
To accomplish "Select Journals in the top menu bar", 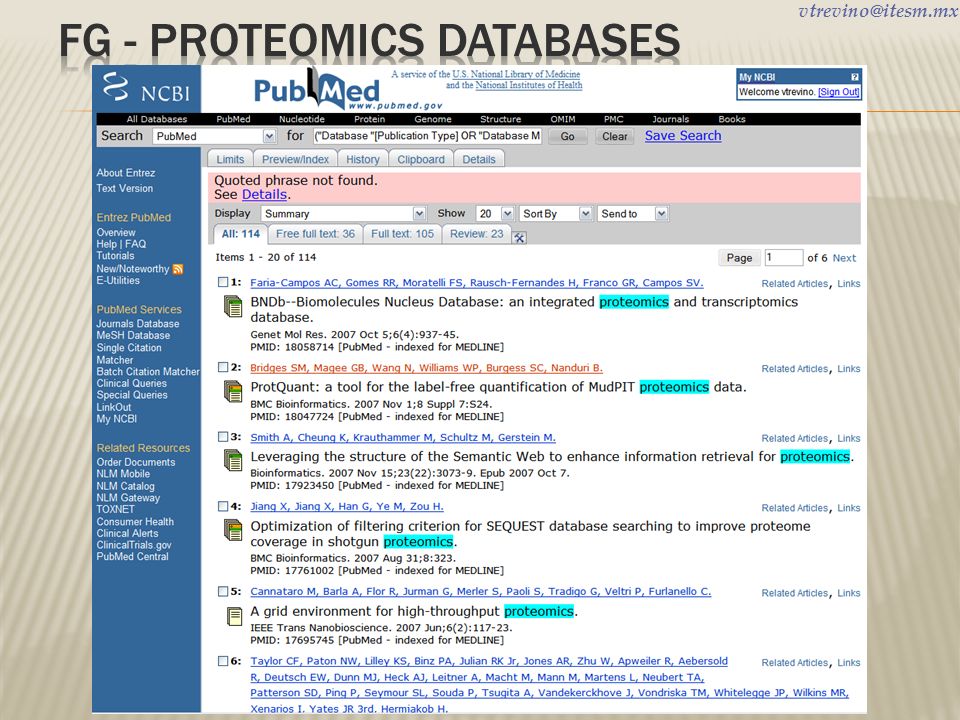I will (670, 119).
